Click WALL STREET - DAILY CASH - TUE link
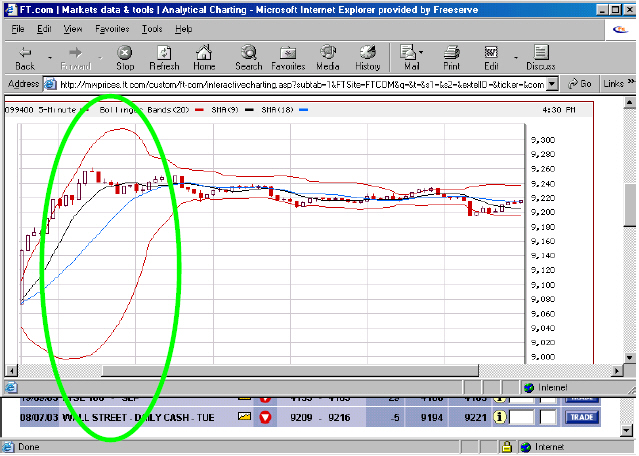639x456 pixels. pyautogui.click(x=138, y=418)
